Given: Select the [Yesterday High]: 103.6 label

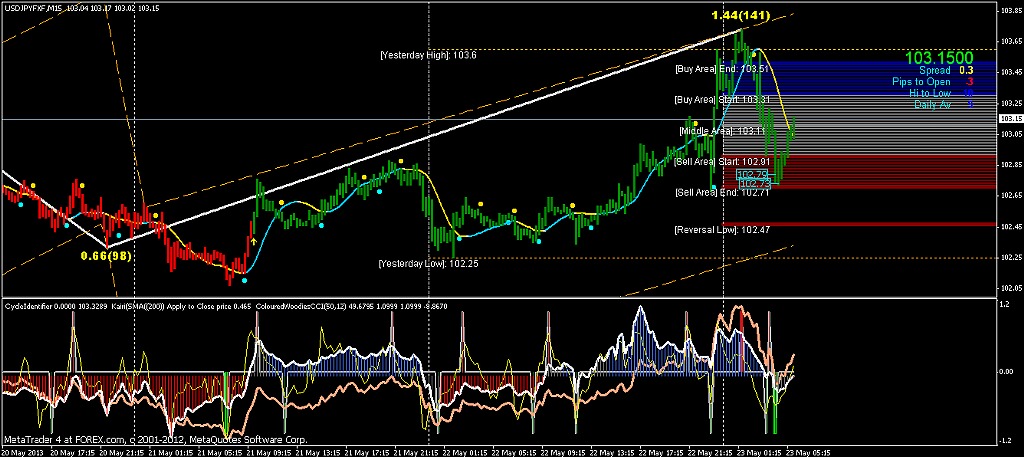Looking at the screenshot, I should 428,55.
